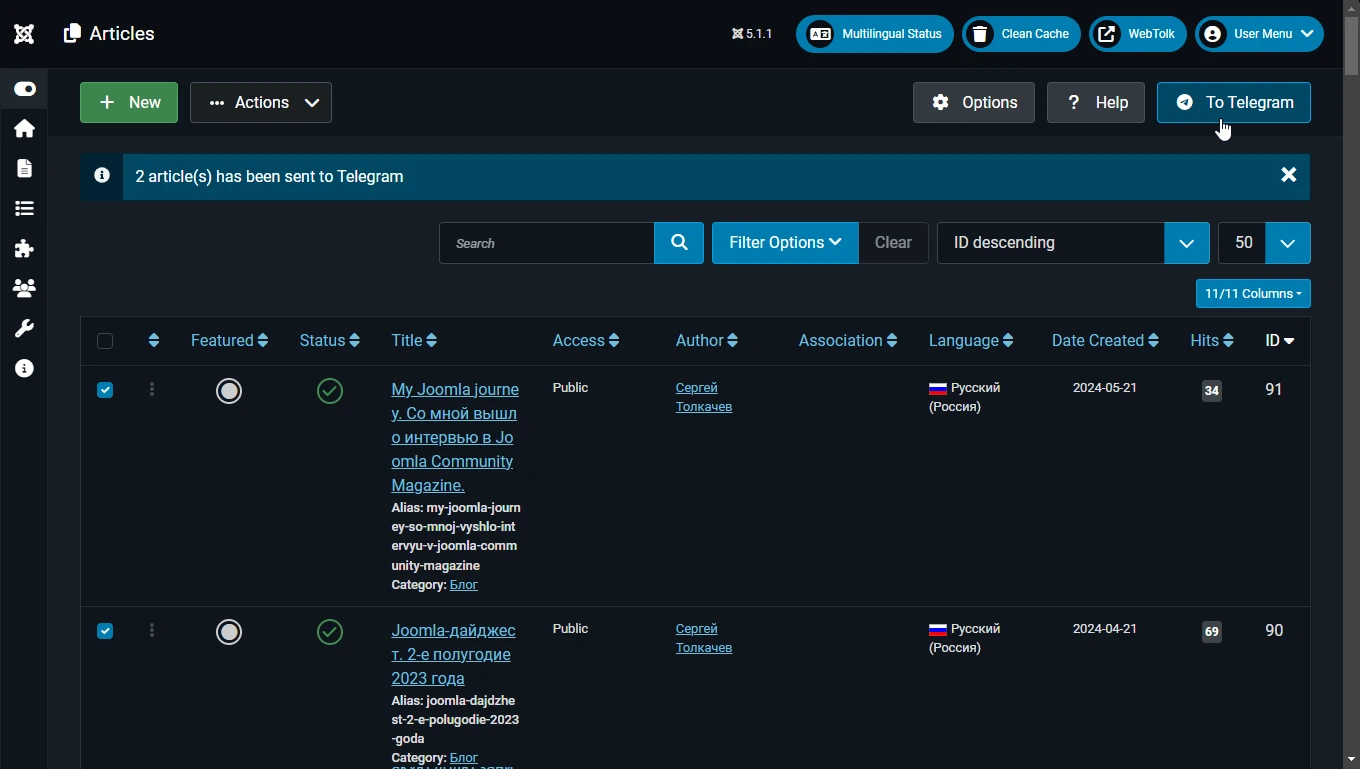Open the 11/11 Columns dropdown

click(1253, 294)
